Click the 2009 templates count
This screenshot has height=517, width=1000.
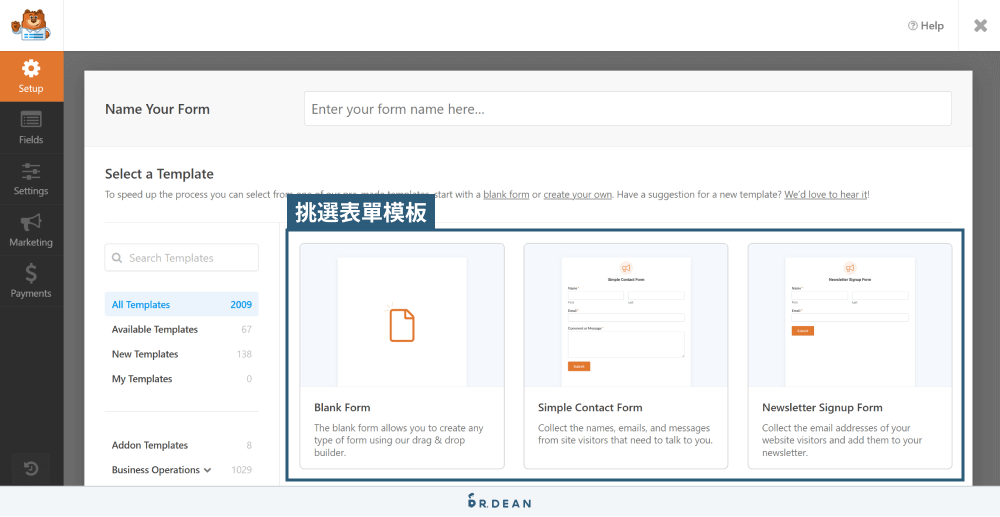pos(241,305)
